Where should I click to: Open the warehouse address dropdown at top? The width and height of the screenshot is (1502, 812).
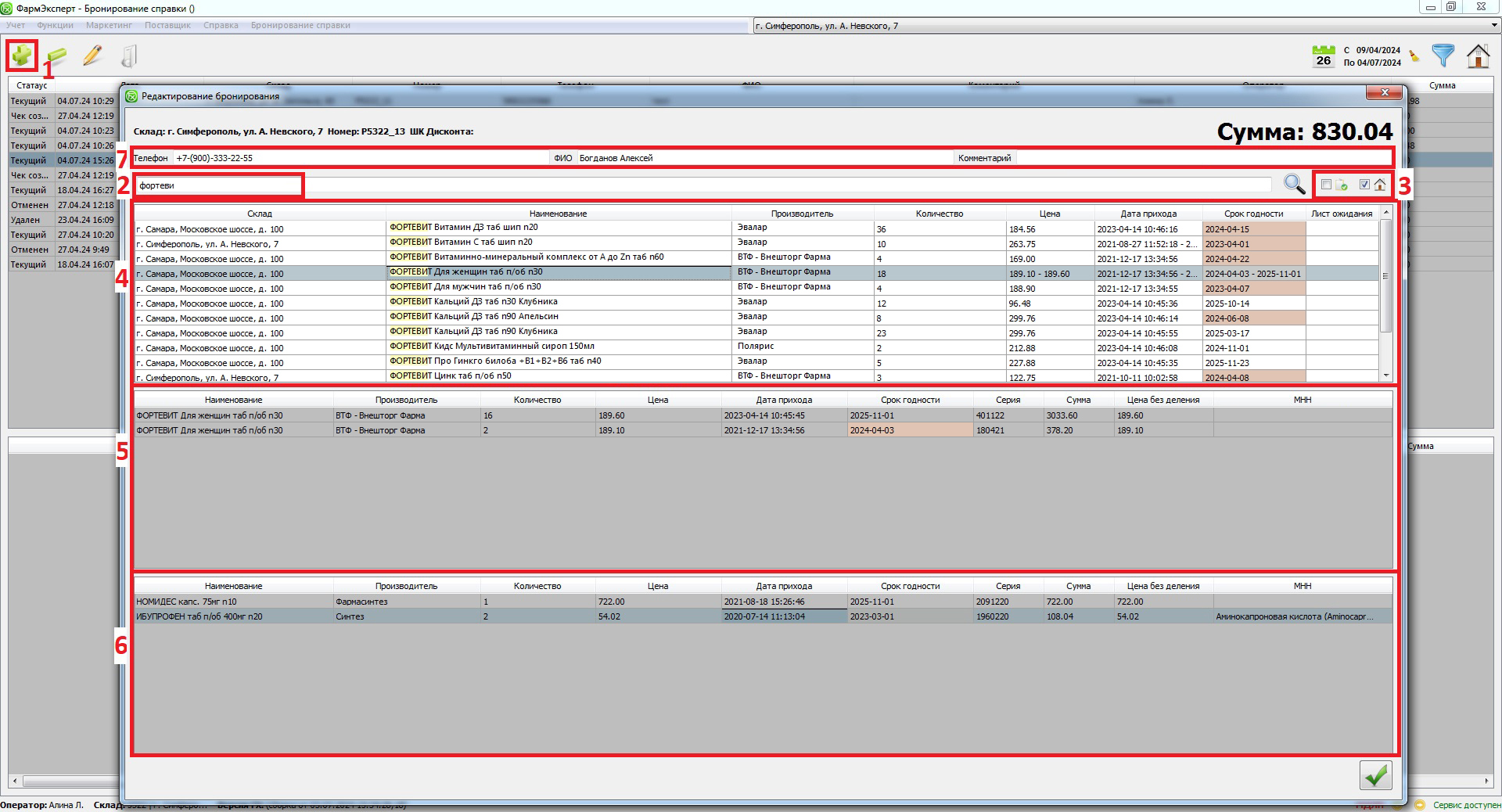[x=1493, y=26]
